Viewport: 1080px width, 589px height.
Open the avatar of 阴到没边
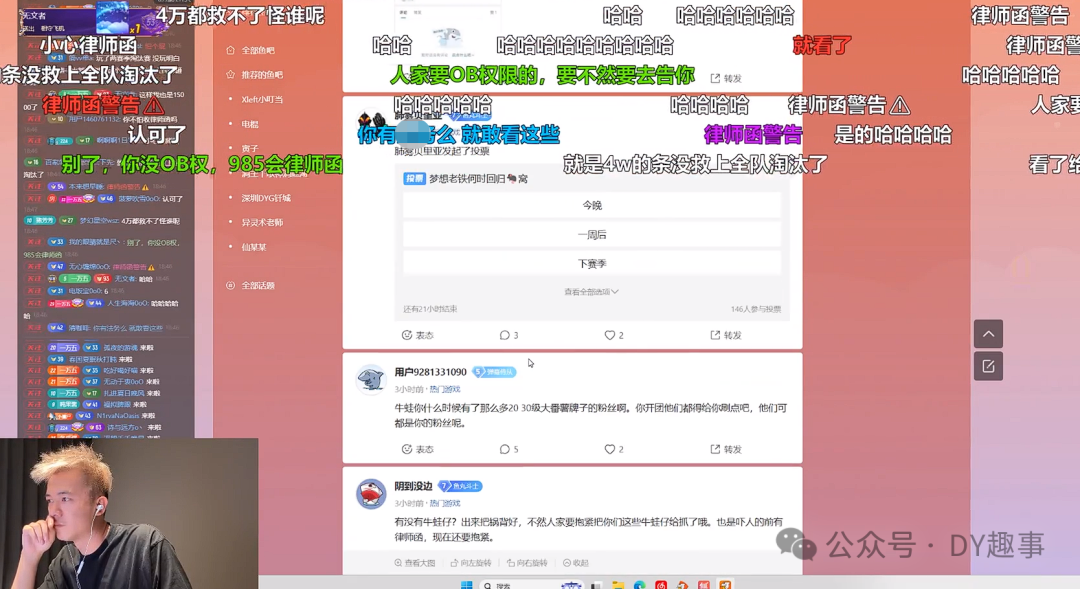(x=371, y=493)
